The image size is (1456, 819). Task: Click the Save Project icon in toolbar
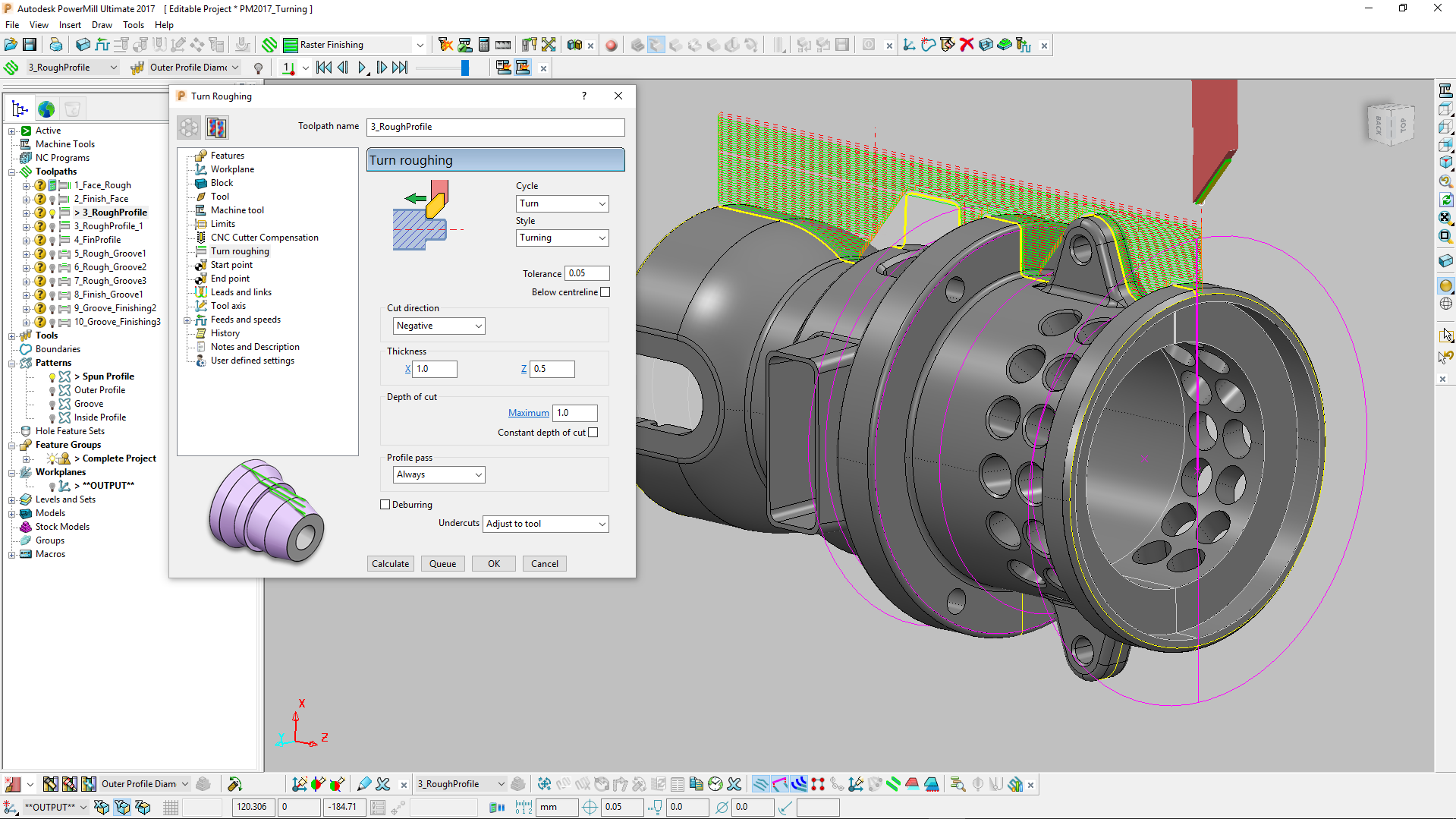[30, 45]
